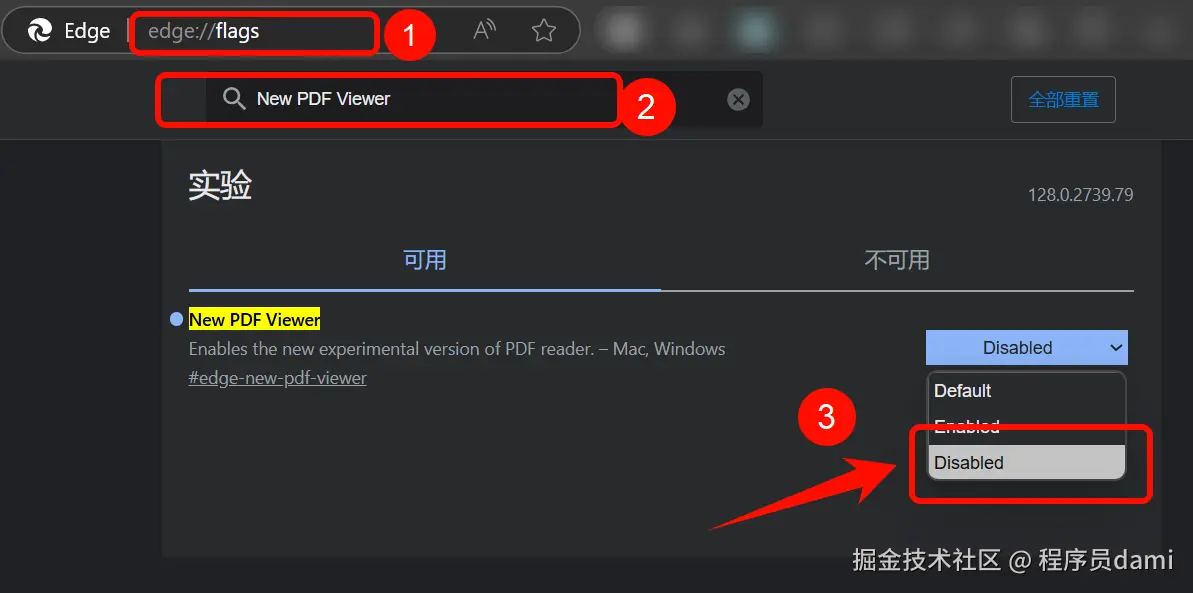Click the 全部重置 button
The width and height of the screenshot is (1193, 593).
coord(1063,100)
